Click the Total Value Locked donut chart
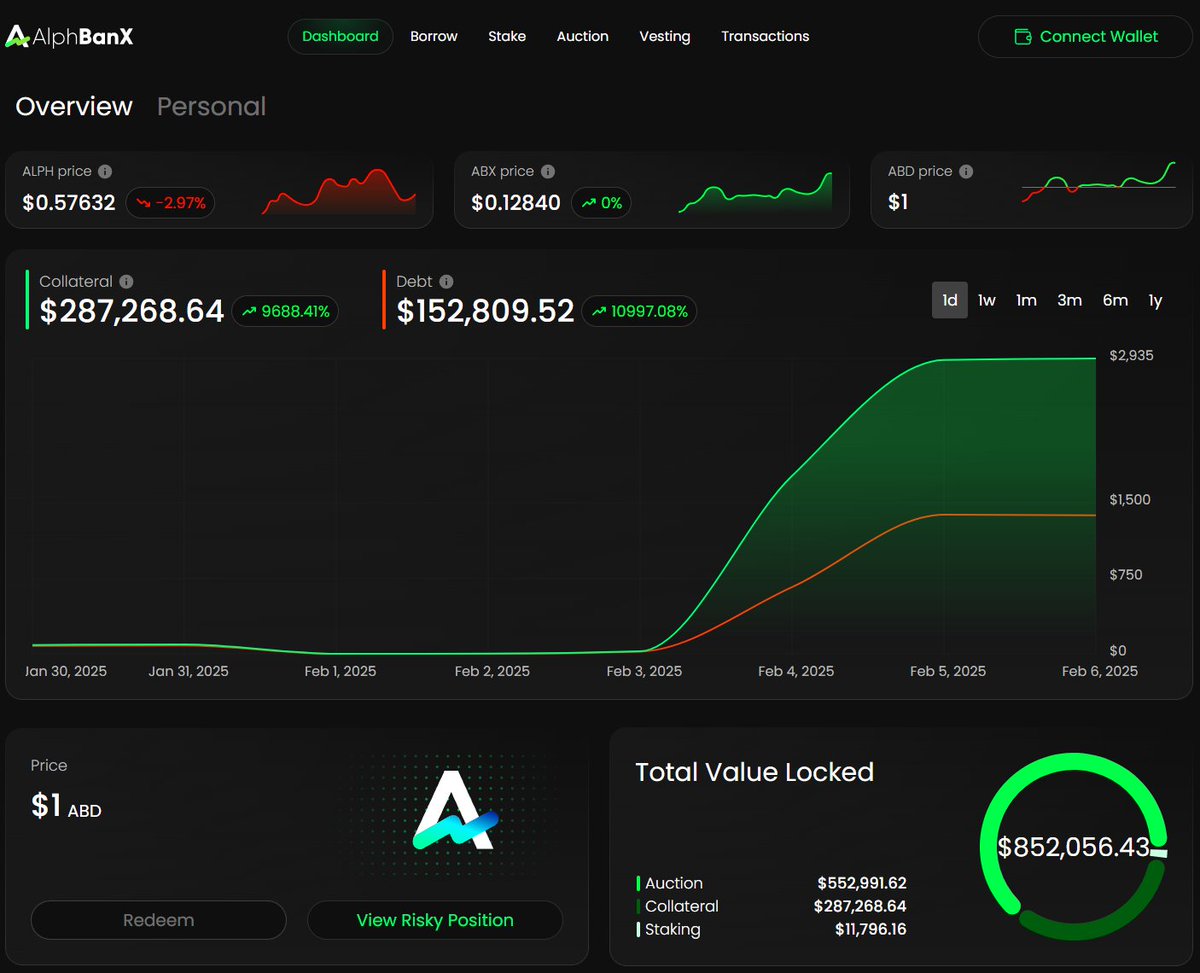Image resolution: width=1200 pixels, height=973 pixels. [x=1073, y=847]
